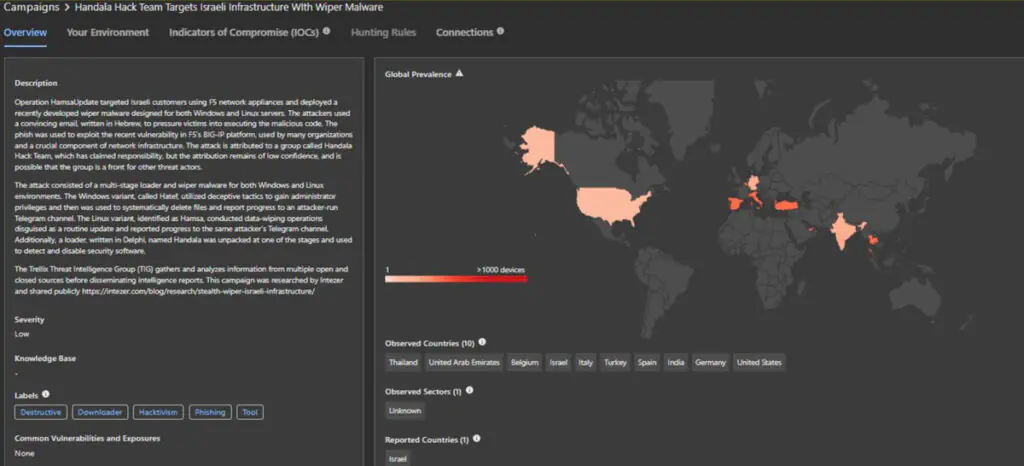Click the United States on the map
The width and height of the screenshot is (1024, 466).
(x=608, y=207)
